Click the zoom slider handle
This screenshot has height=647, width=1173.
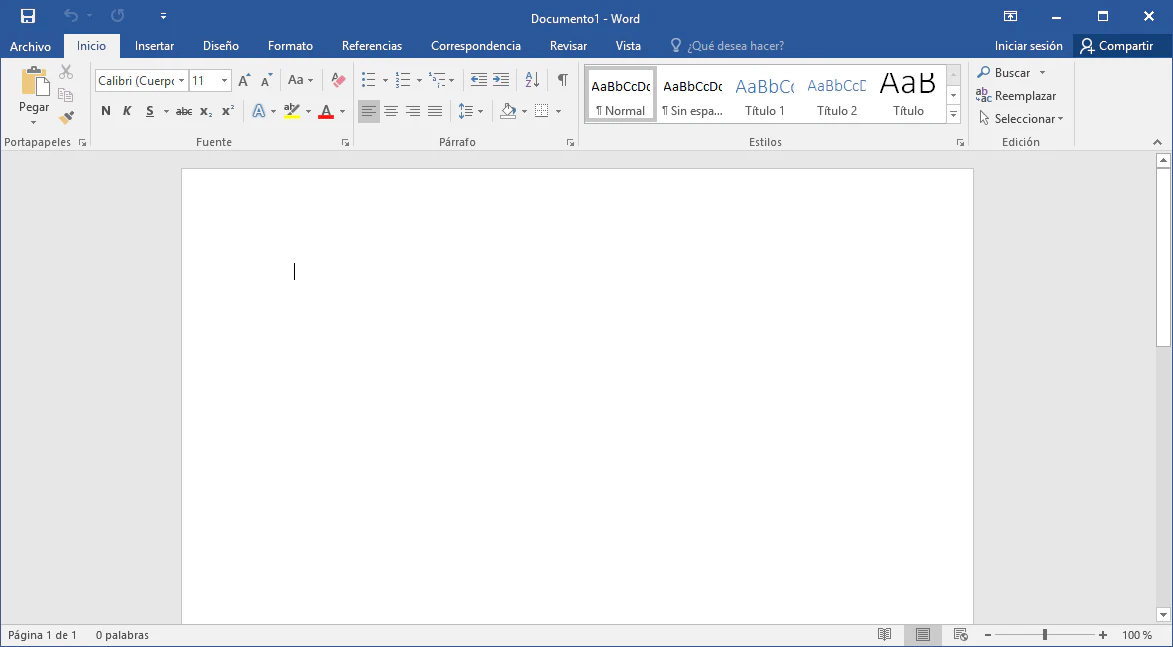pyautogui.click(x=1045, y=635)
